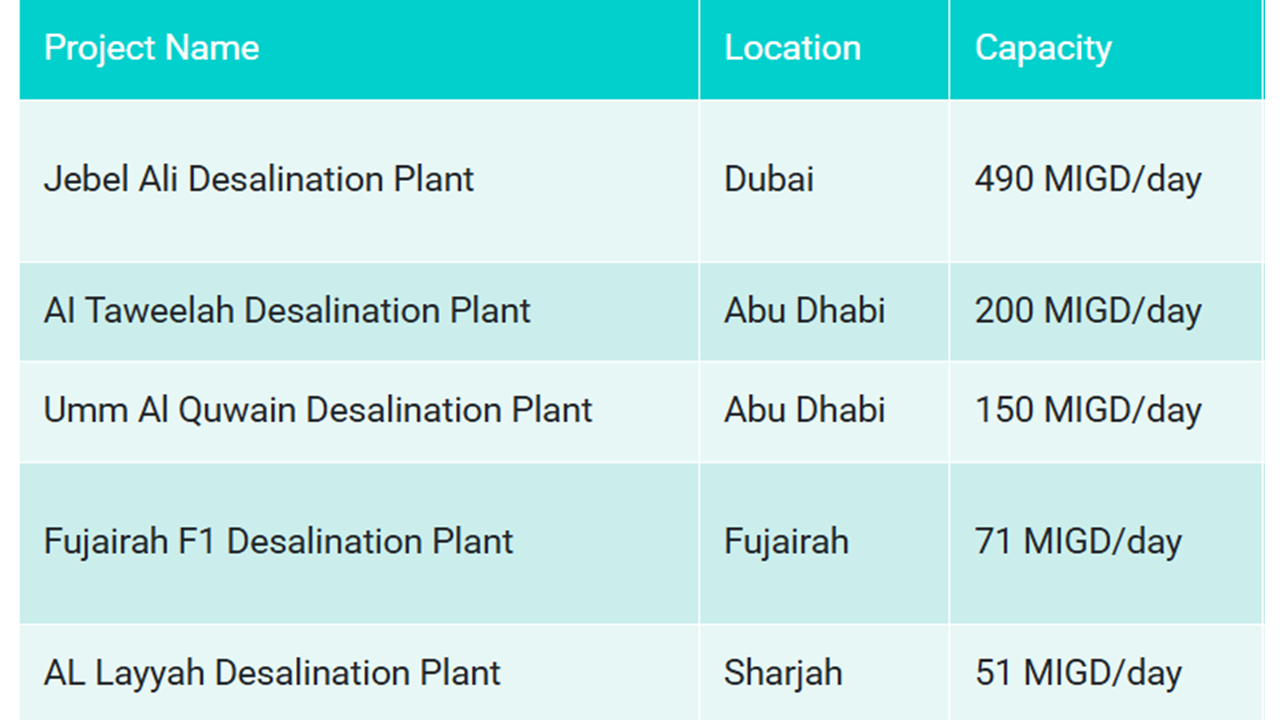Screen dimensions: 1280x720
Task: Select the Umm Al Quwain Desalination Plant cell
Action: point(318,410)
